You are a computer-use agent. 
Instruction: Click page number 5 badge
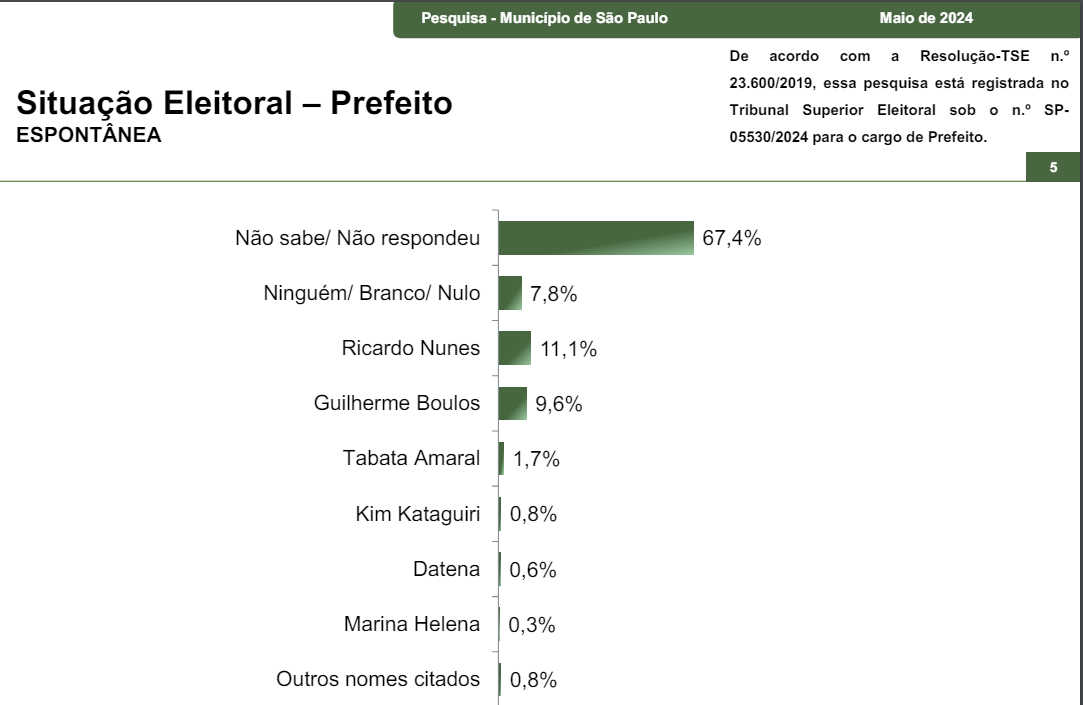coord(1053,167)
